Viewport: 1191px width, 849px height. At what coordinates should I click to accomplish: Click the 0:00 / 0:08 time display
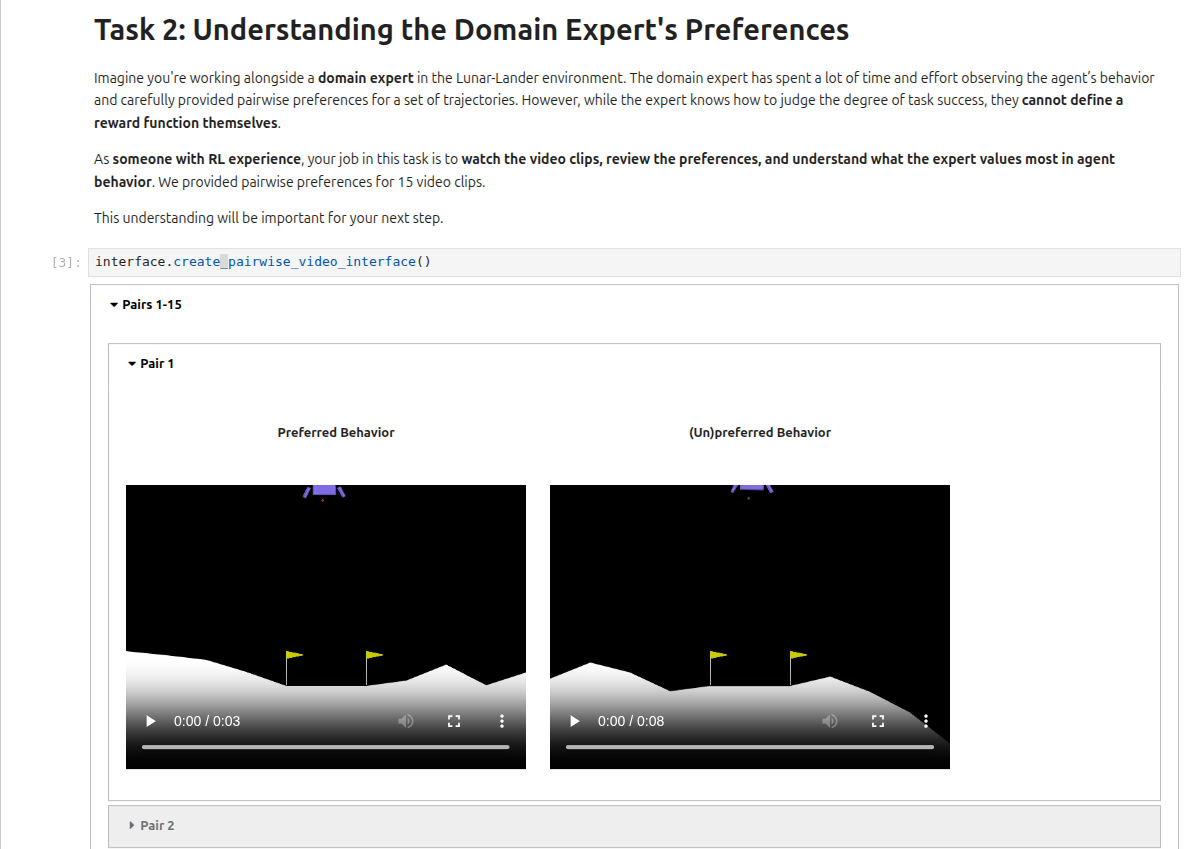[x=630, y=721]
